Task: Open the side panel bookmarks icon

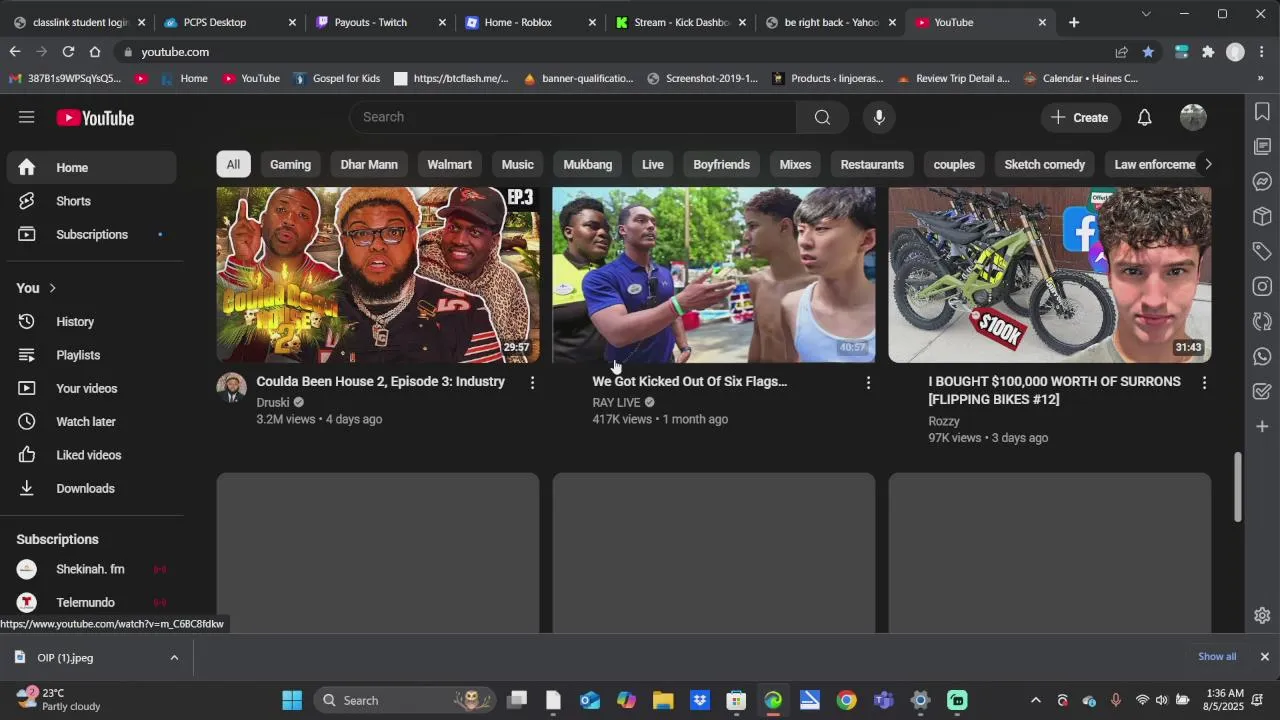Action: 1262,111
